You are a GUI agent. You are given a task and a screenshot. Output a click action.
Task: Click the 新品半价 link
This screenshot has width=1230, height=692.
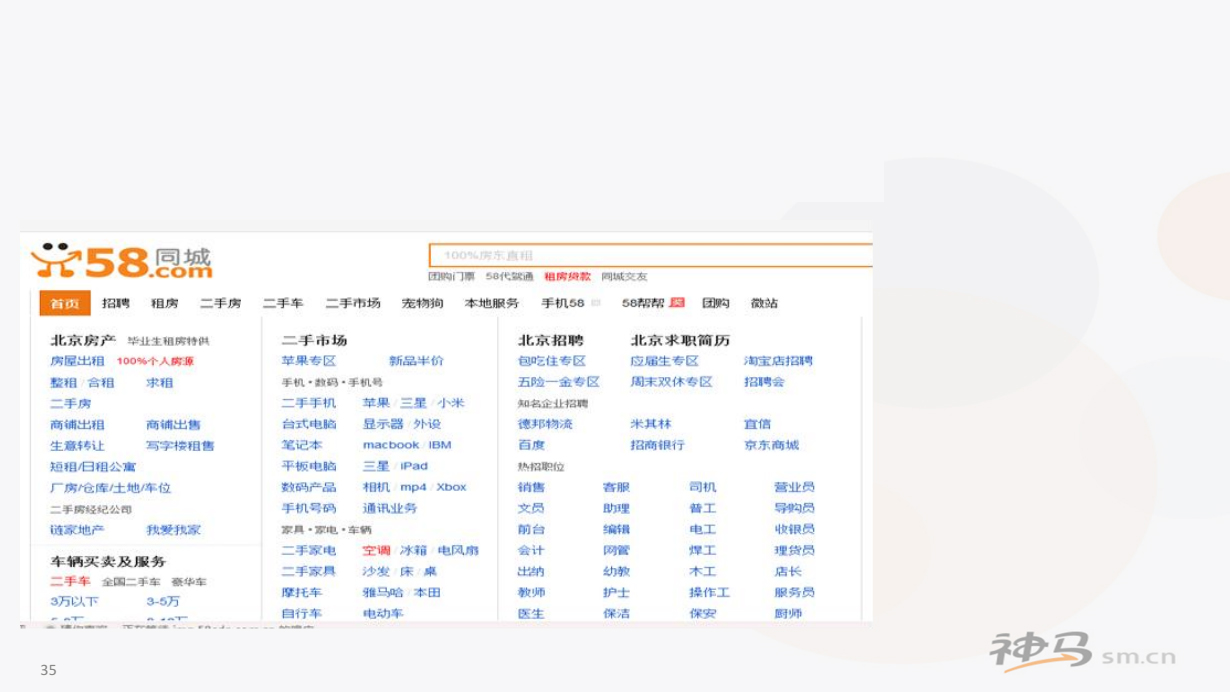coord(417,361)
